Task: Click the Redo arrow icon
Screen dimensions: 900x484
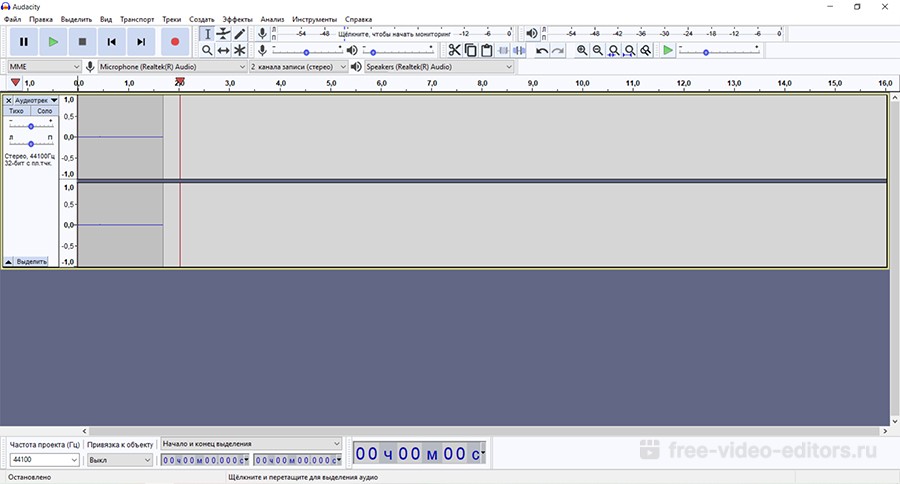Action: (557, 51)
